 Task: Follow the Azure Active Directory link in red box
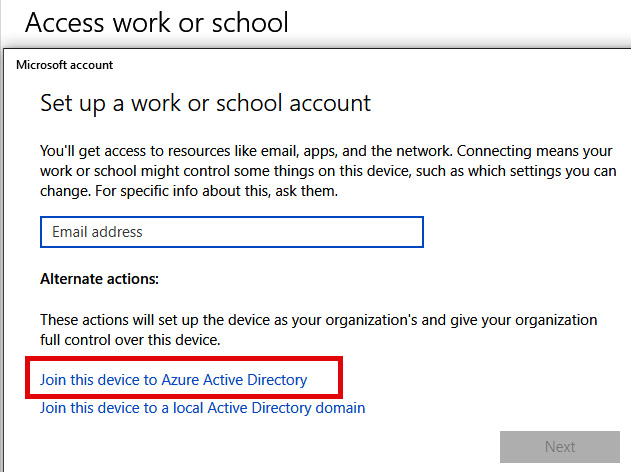pos(173,380)
